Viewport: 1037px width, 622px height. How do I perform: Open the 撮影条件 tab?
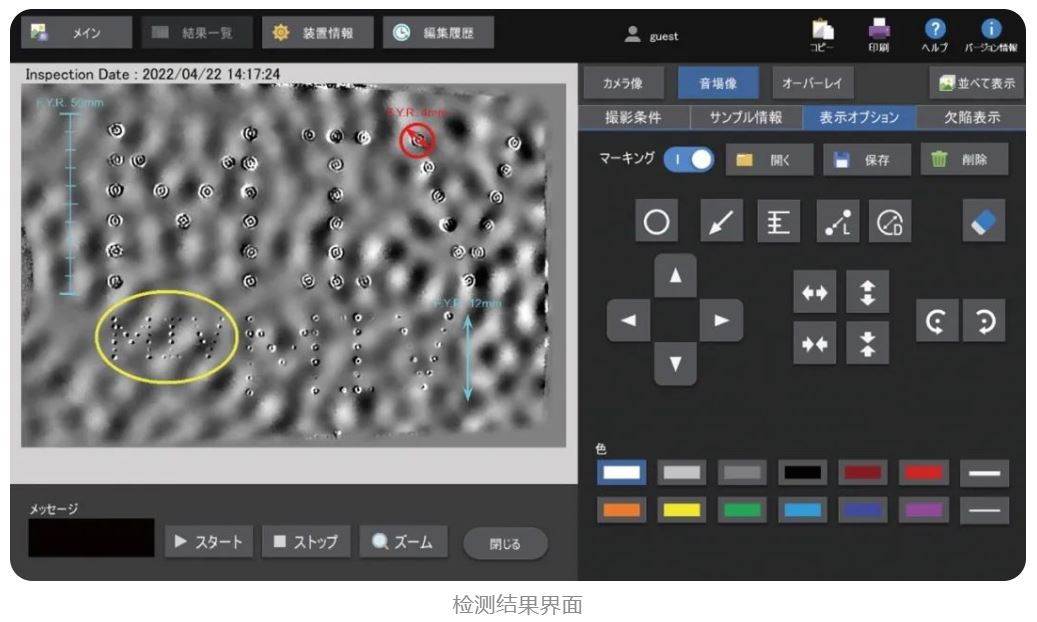point(633,117)
